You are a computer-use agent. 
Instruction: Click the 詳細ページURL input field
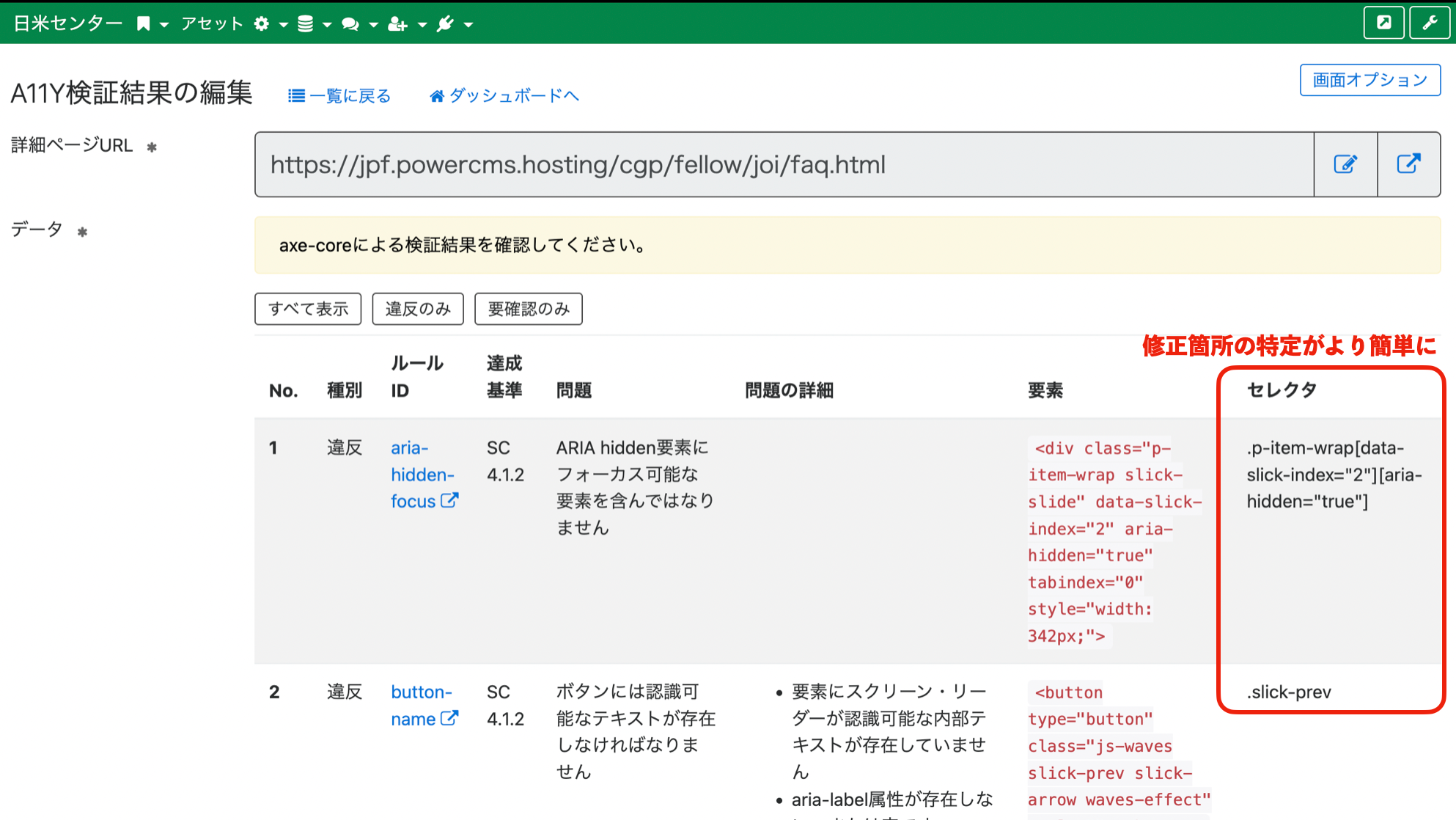(x=733, y=164)
